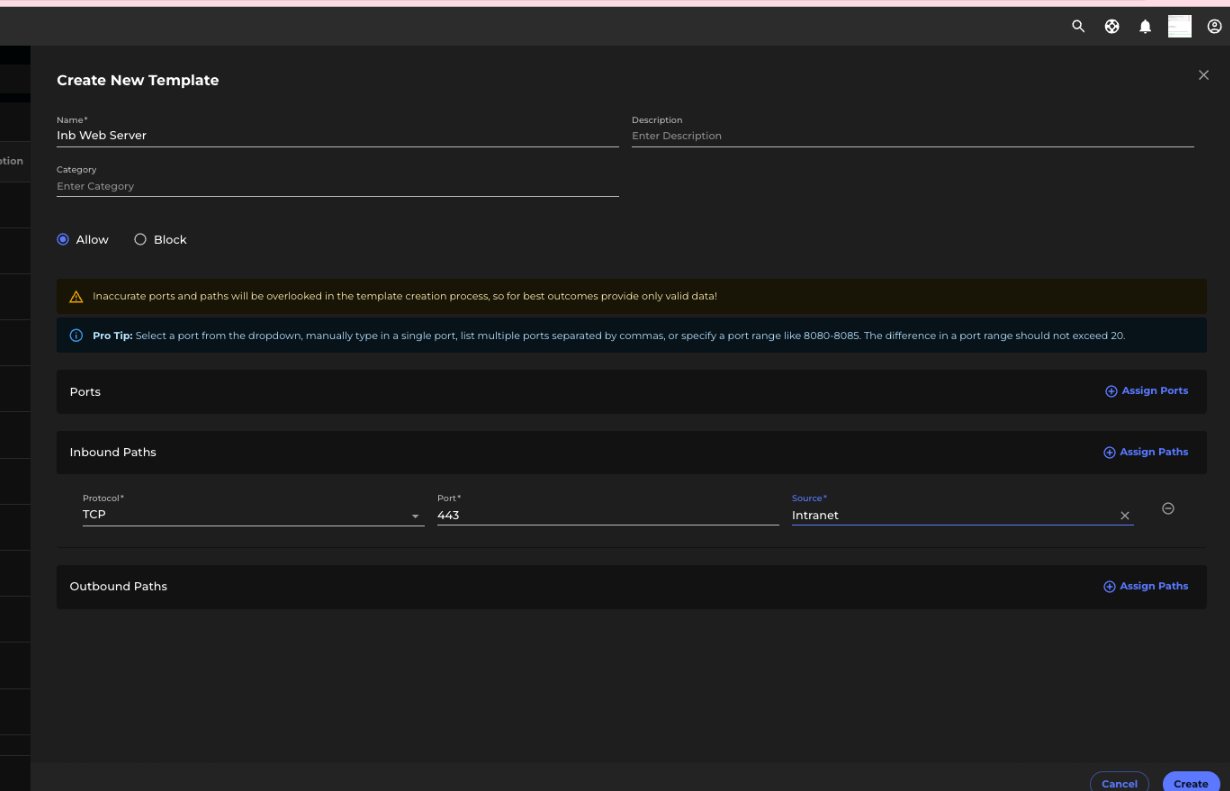Click the yellow warning triangle icon
This screenshot has width=1230, height=791.
[x=76, y=297]
